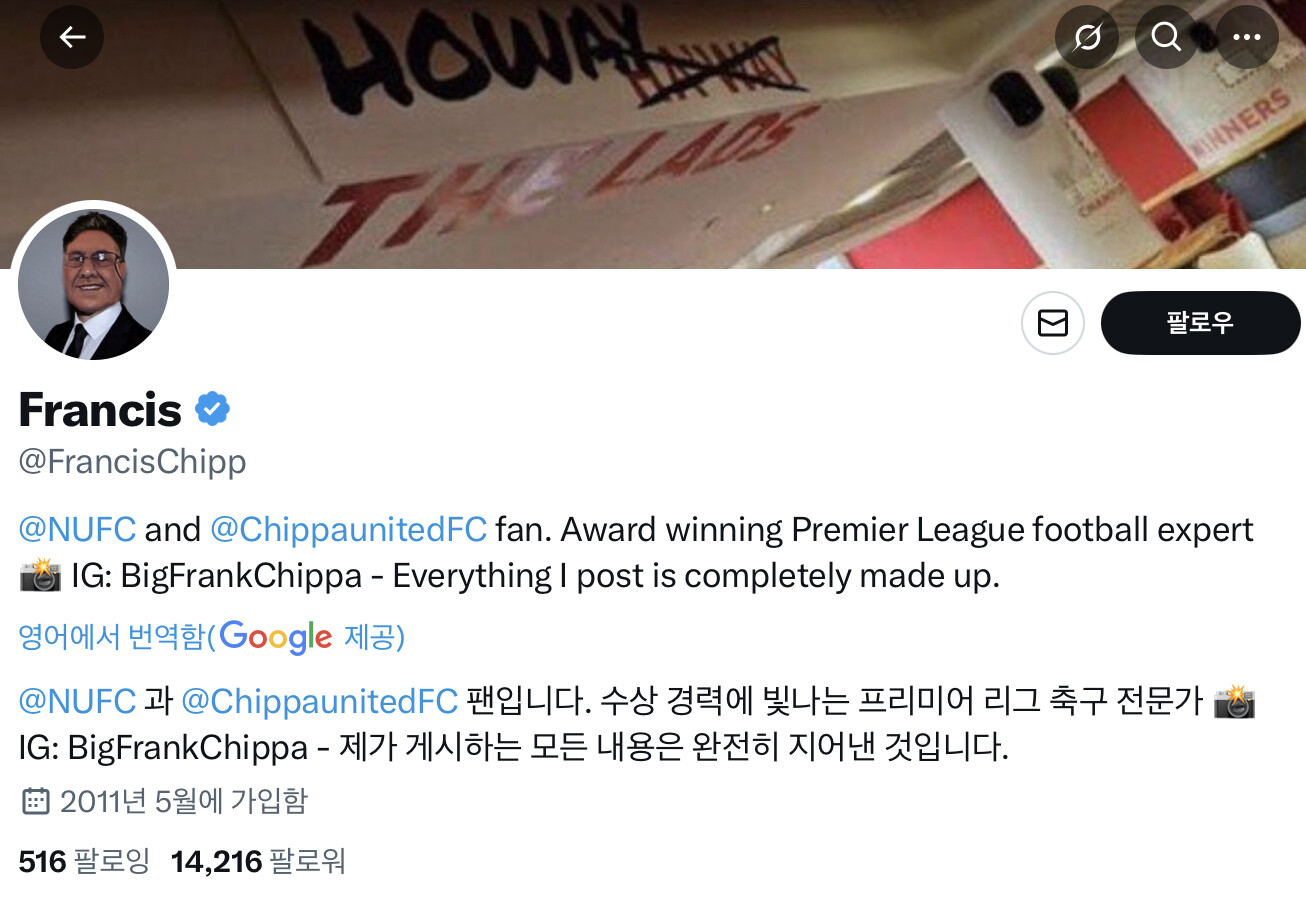Click the blue verified badge next to Francis
1306x920 pixels.
click(x=212, y=409)
